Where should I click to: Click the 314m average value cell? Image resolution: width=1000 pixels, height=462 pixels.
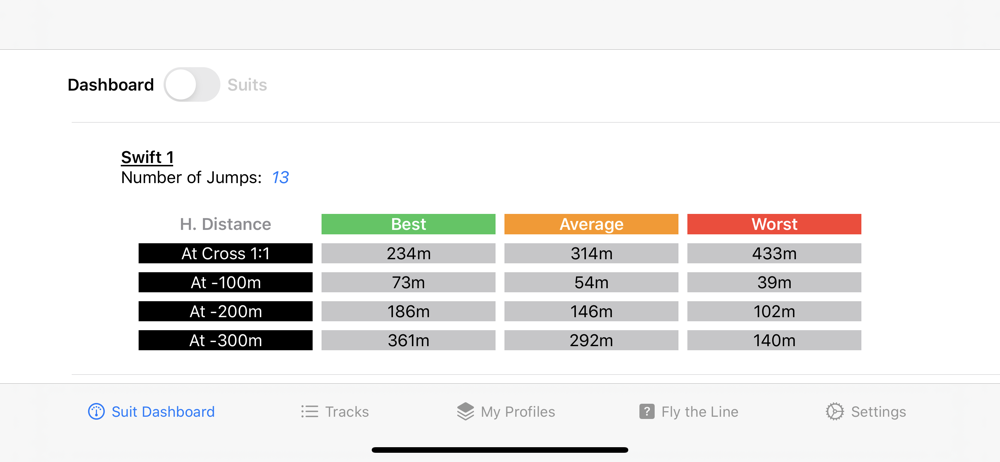tap(591, 253)
